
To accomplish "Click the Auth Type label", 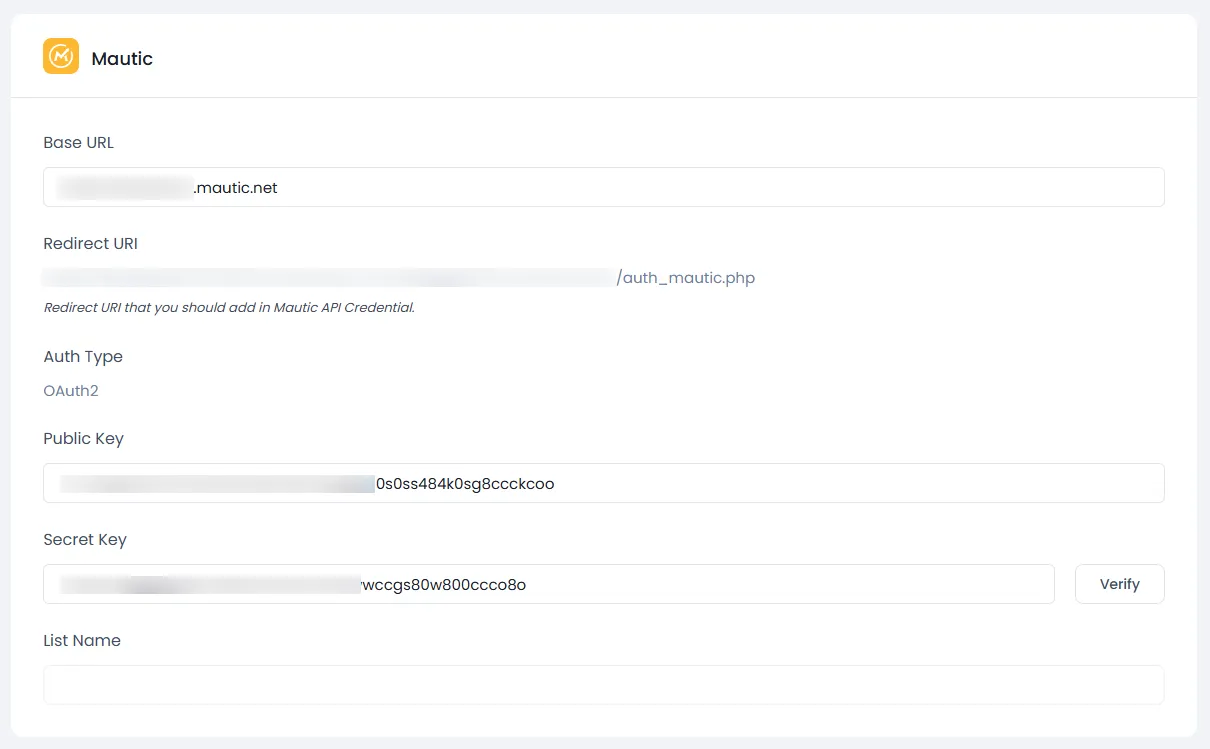I will click(x=83, y=357).
